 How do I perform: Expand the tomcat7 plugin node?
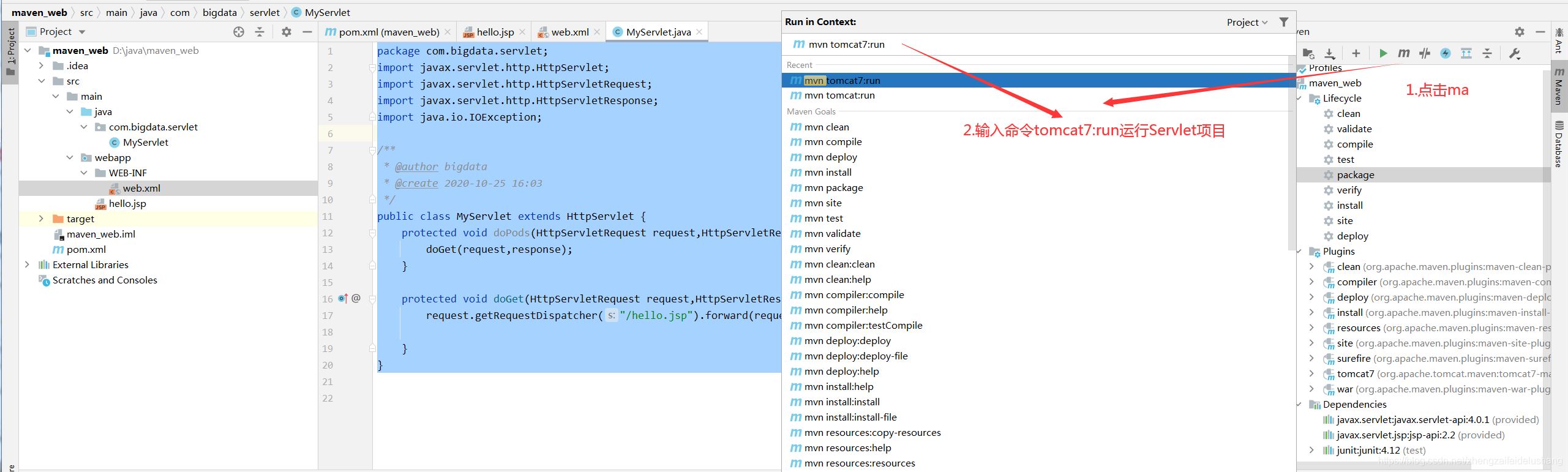(1311, 373)
